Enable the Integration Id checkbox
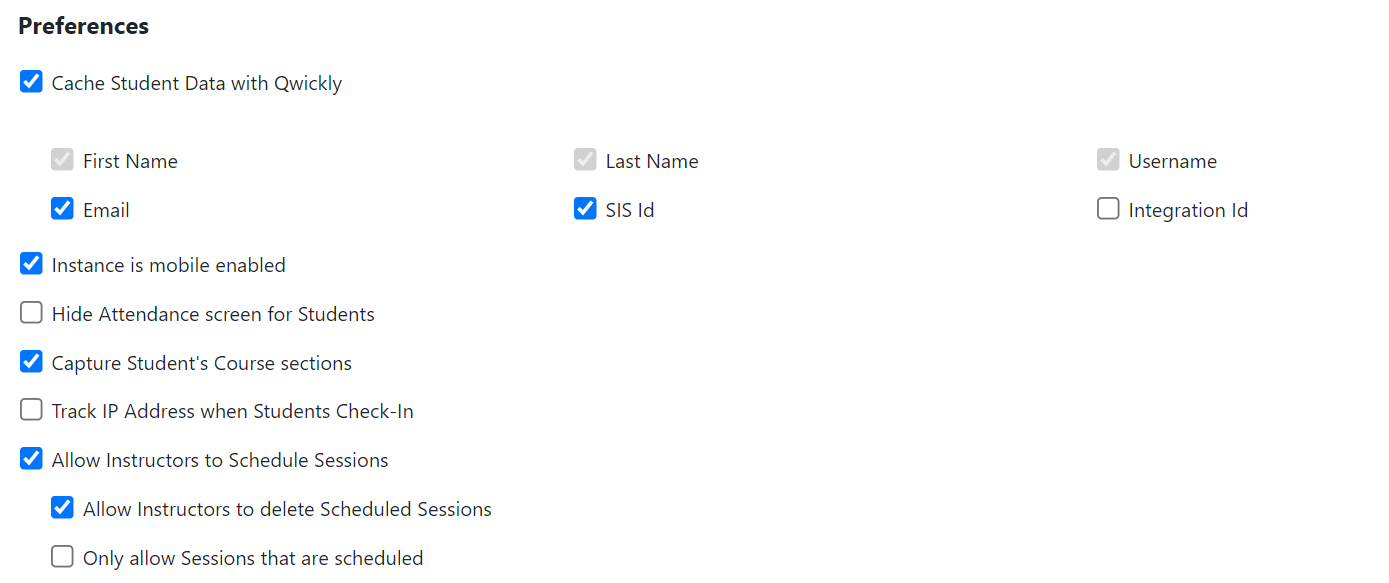 pyautogui.click(x=1108, y=209)
